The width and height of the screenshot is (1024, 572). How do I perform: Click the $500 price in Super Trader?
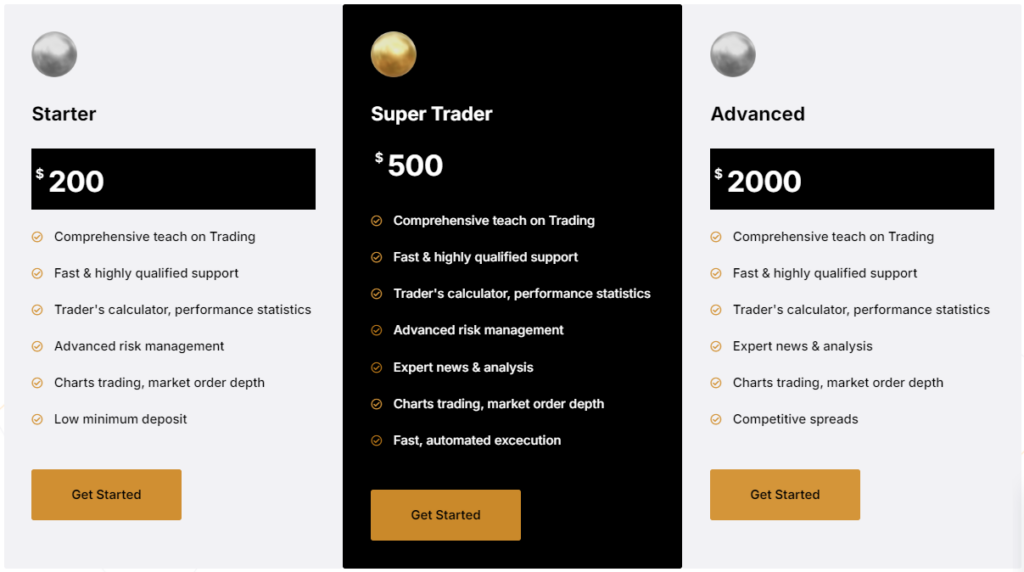pyautogui.click(x=410, y=166)
